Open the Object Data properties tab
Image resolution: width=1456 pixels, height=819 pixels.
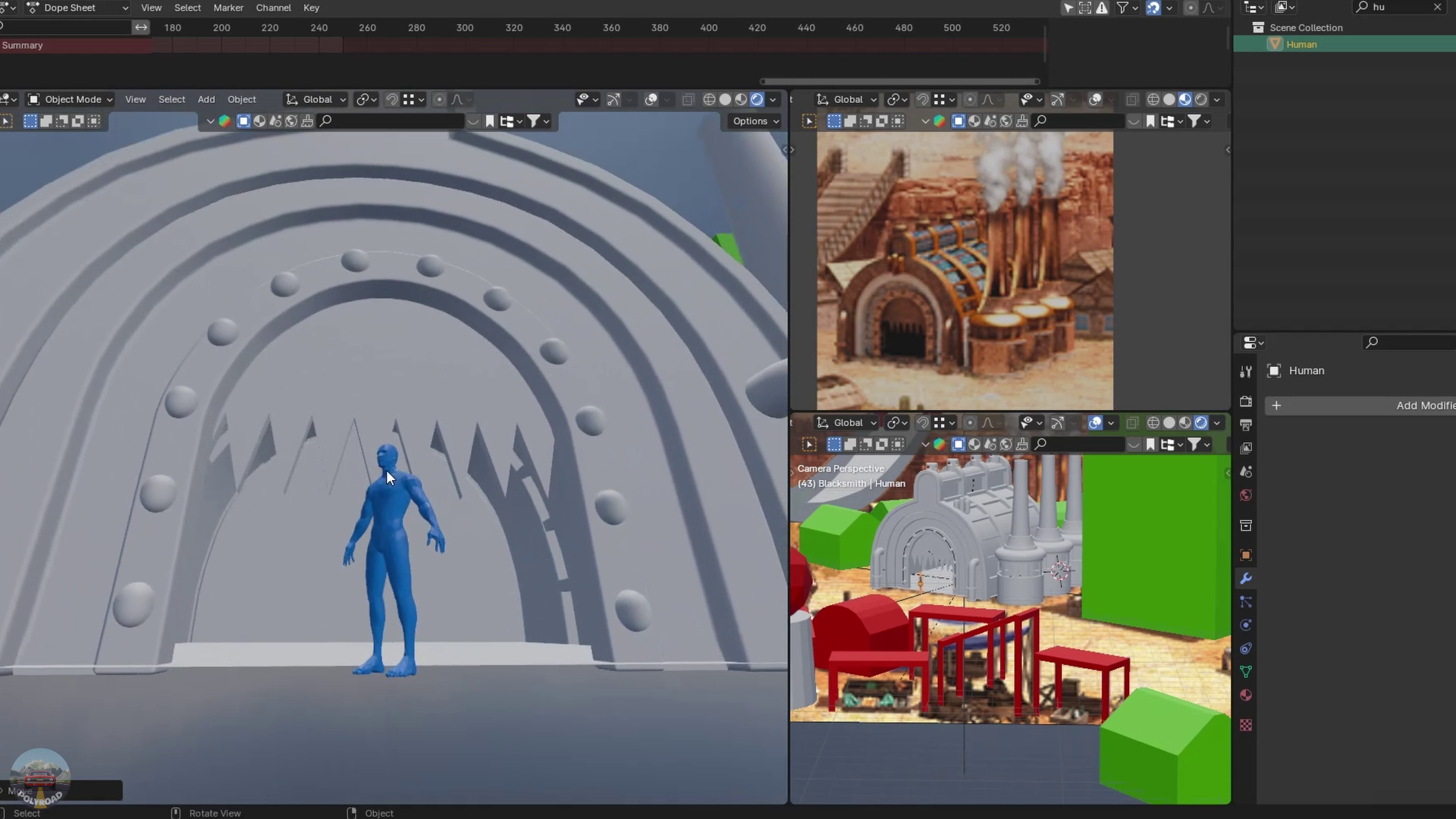[x=1245, y=672]
